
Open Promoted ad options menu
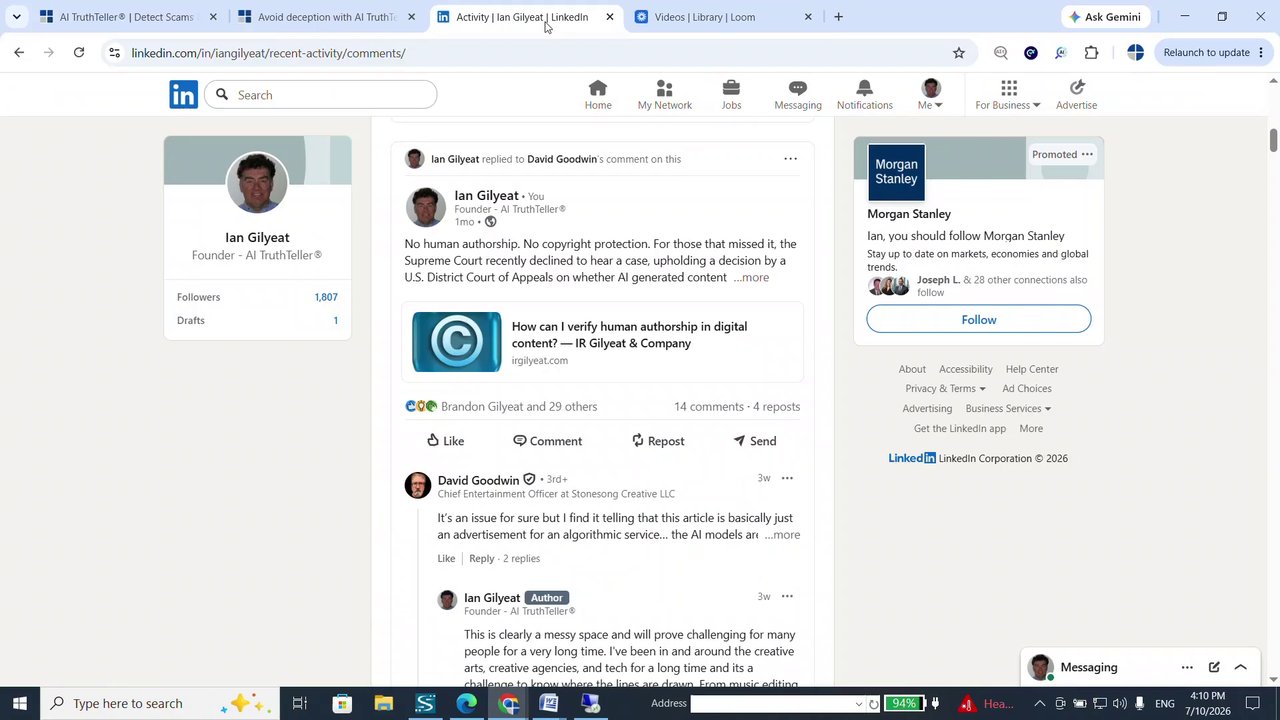pos(1087,154)
